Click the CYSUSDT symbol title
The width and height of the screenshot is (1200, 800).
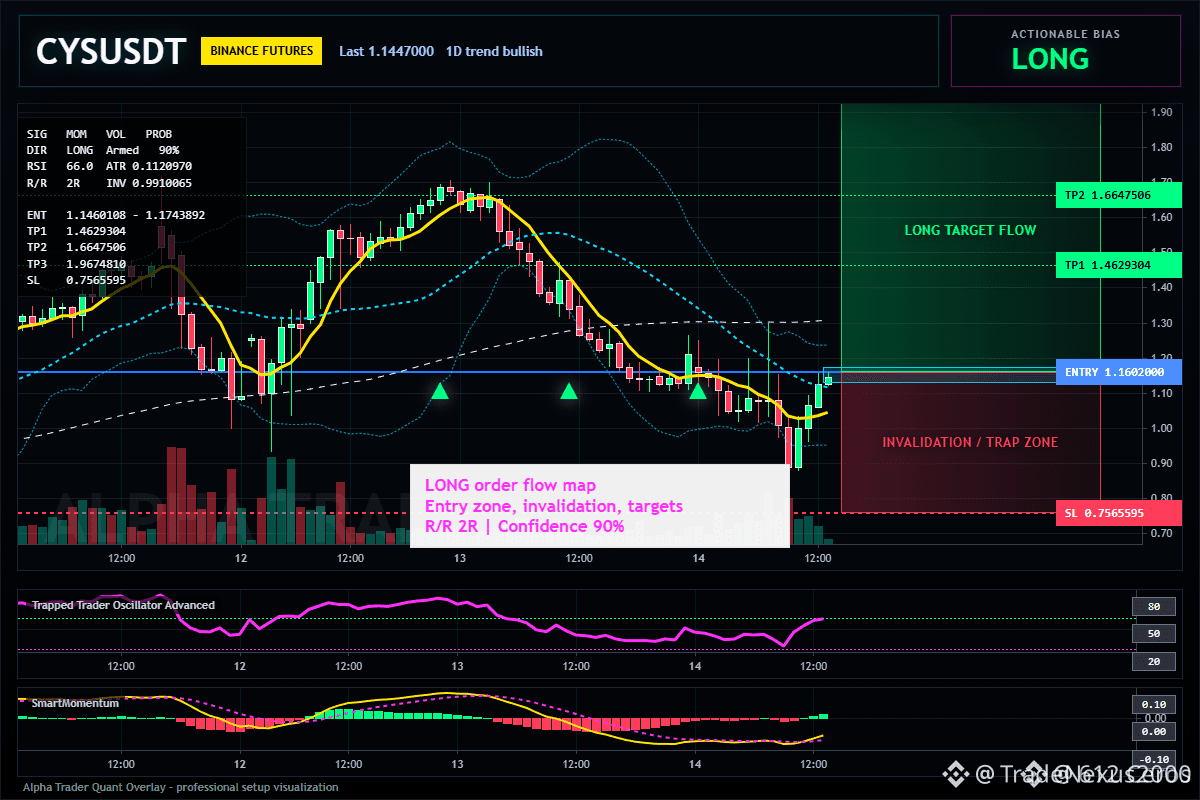pyautogui.click(x=111, y=51)
